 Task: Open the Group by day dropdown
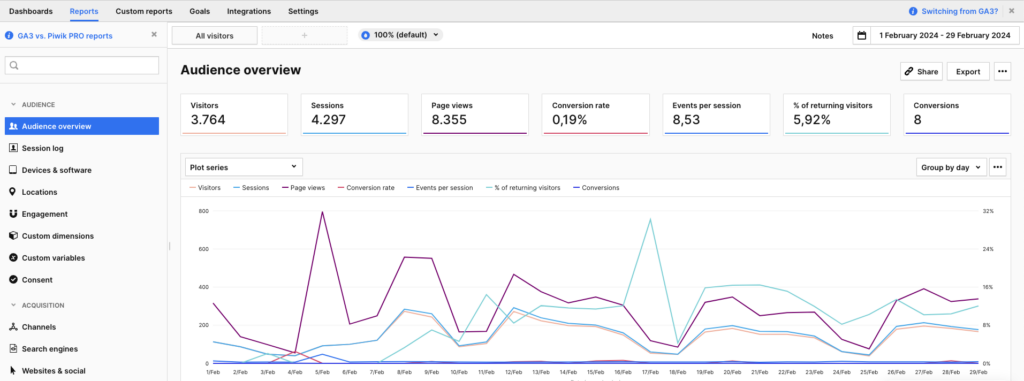(951, 167)
